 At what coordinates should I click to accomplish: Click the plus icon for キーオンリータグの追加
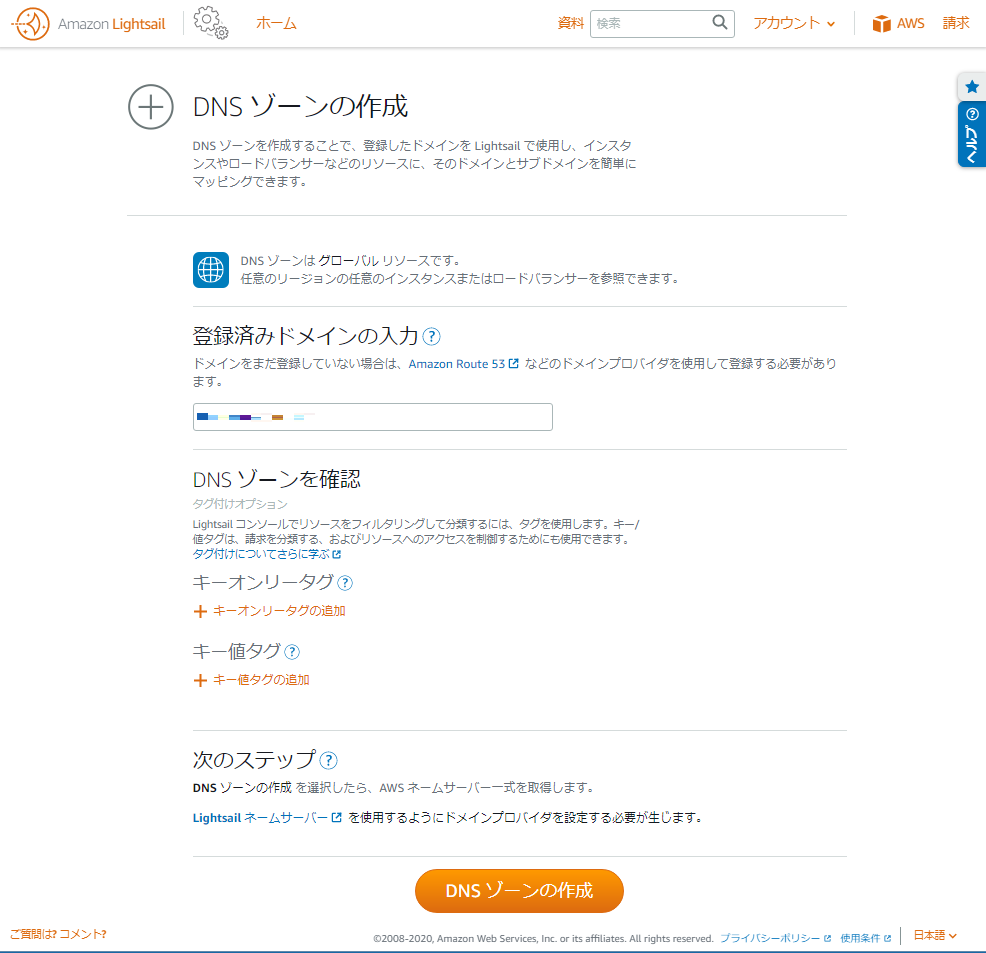pyautogui.click(x=200, y=611)
